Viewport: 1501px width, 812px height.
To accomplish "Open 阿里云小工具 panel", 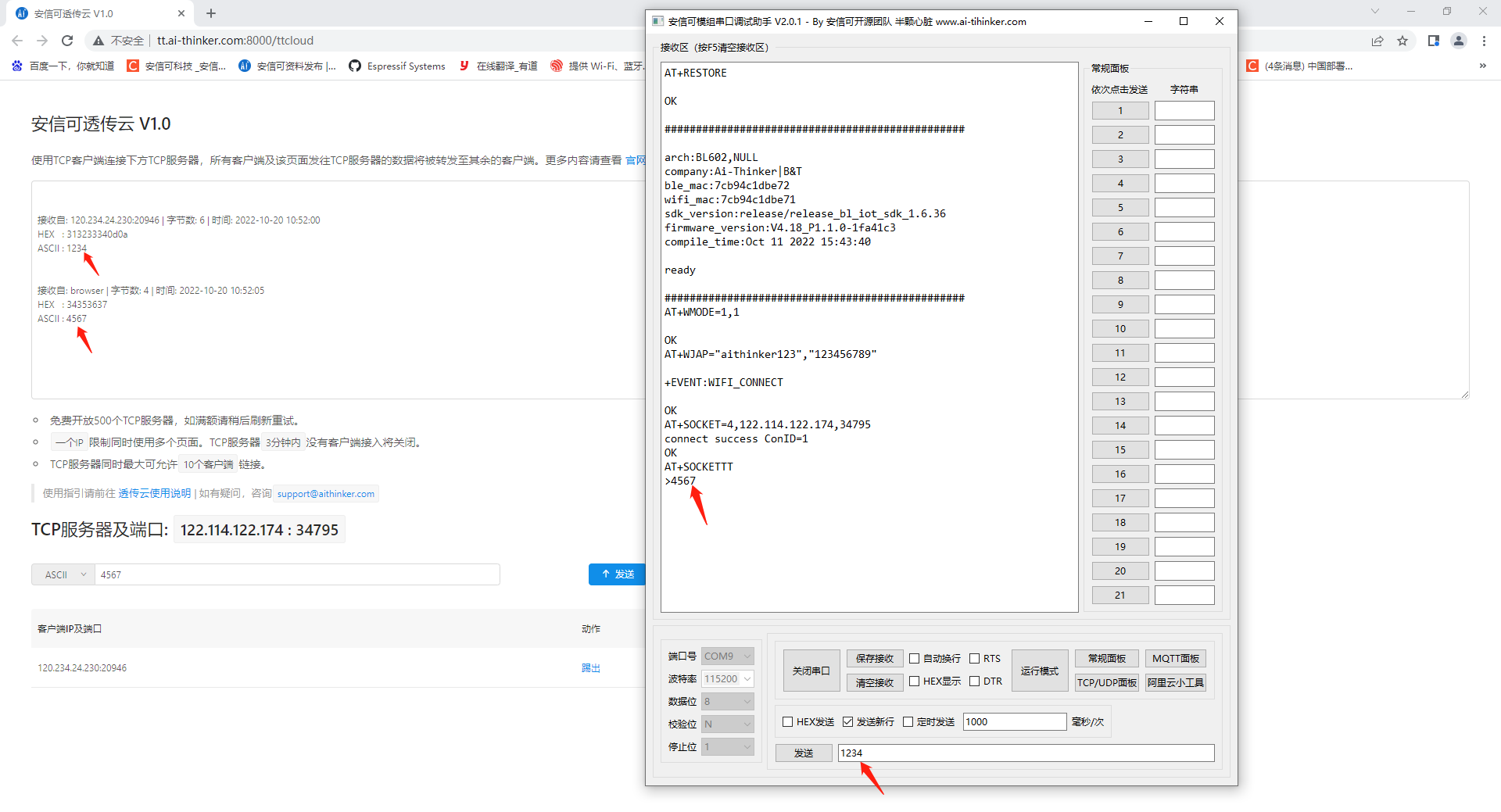I will (1176, 682).
